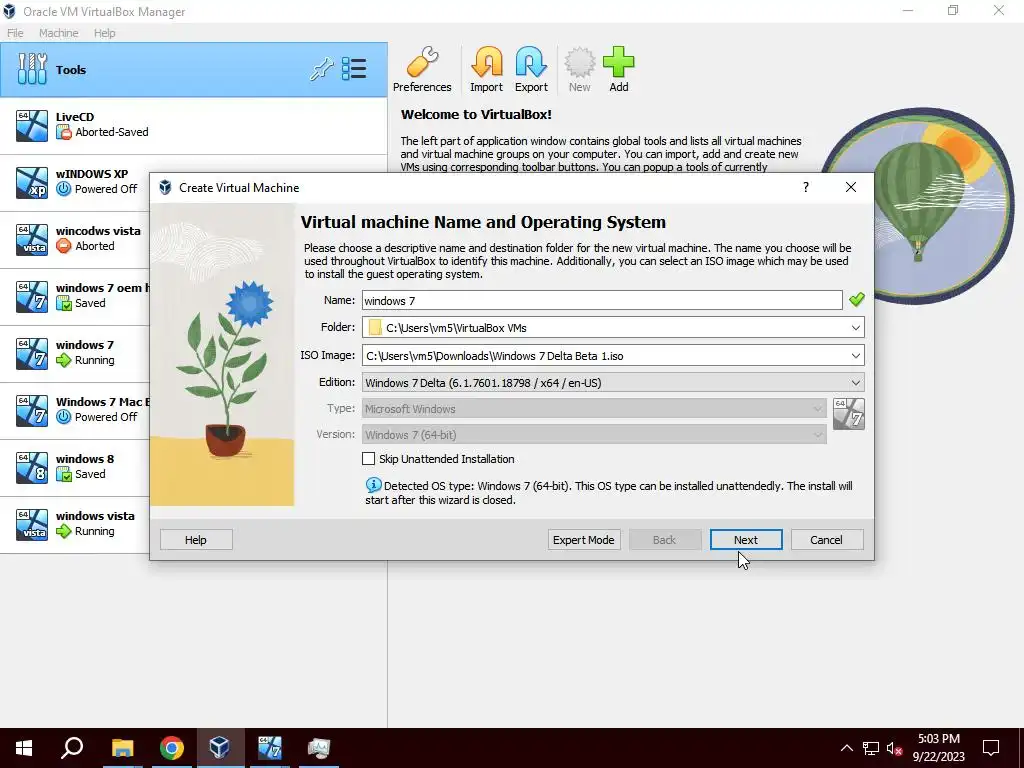
Task: Show hidden tray icons chevron
Action: [846, 748]
